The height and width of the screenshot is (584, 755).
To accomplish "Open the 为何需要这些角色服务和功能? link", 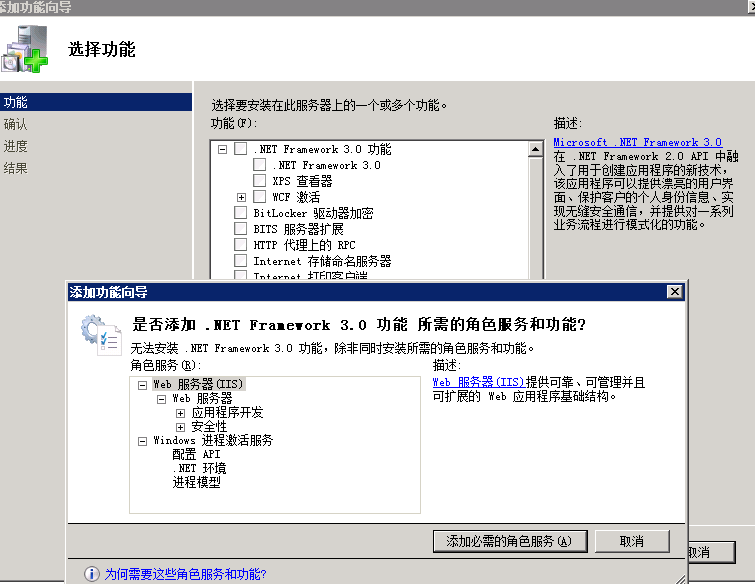I will pyautogui.click(x=185, y=574).
